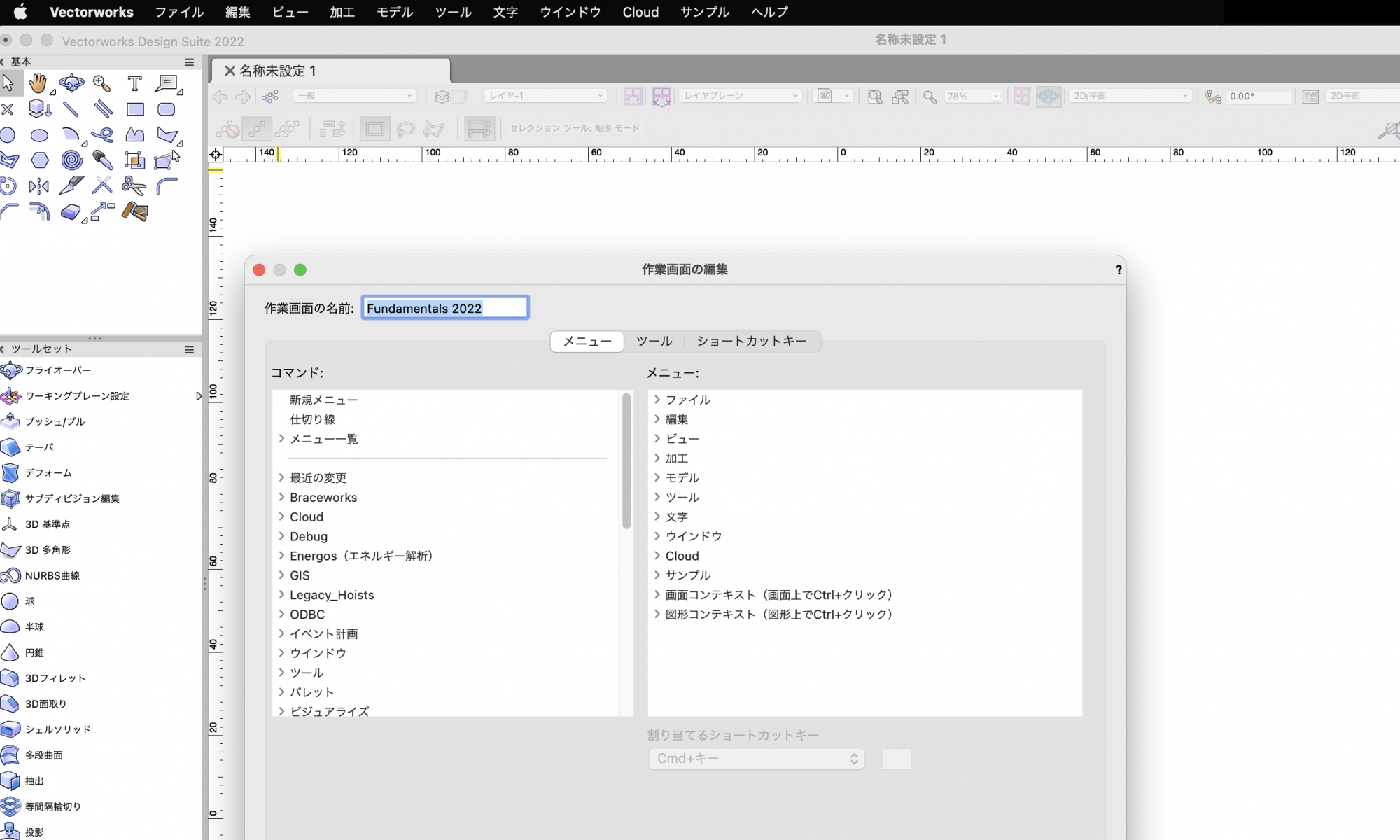Select the Mirror tool
This screenshot has height=840, width=1400.
pyautogui.click(x=39, y=185)
